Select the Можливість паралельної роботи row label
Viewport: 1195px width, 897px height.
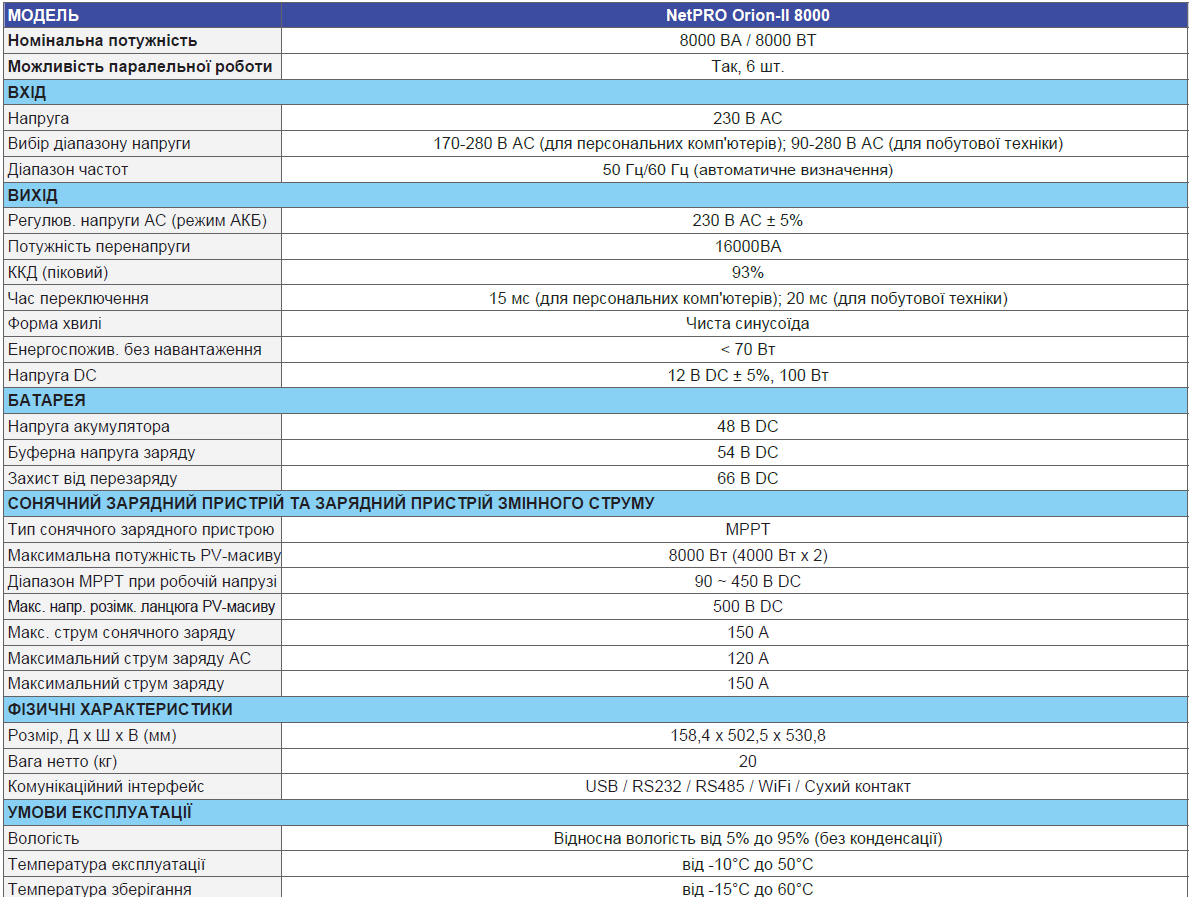[139, 67]
